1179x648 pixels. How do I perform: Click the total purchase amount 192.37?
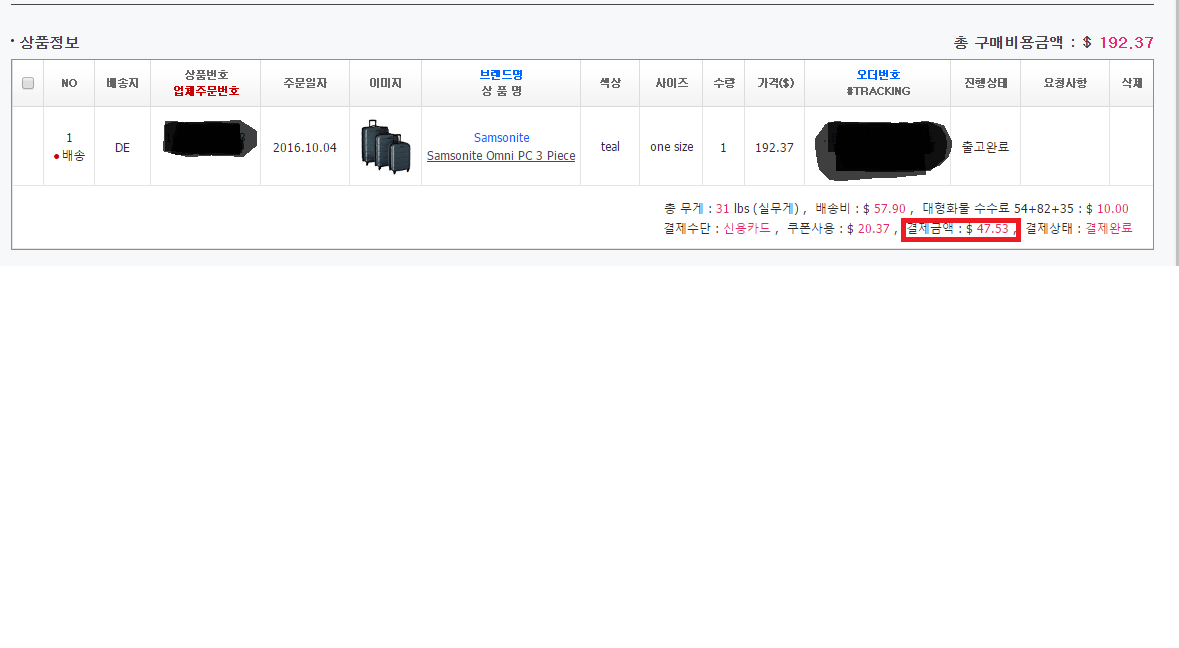(x=1126, y=43)
